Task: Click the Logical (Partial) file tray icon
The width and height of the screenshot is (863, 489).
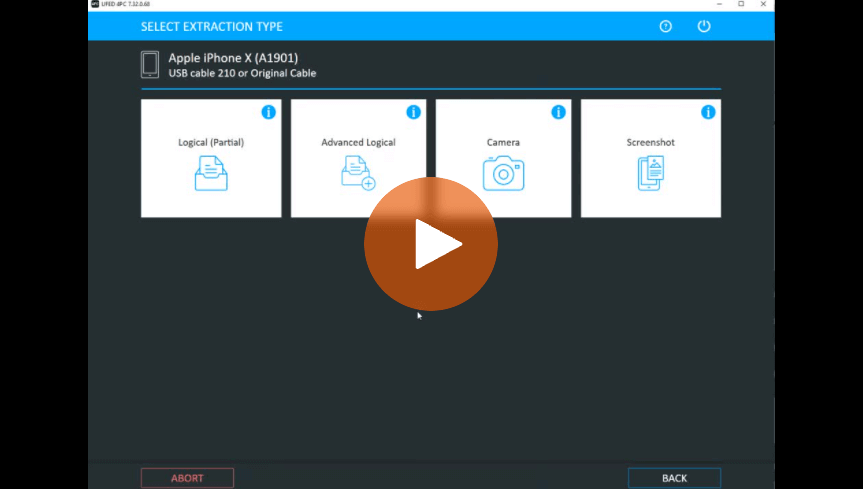Action: pos(211,174)
